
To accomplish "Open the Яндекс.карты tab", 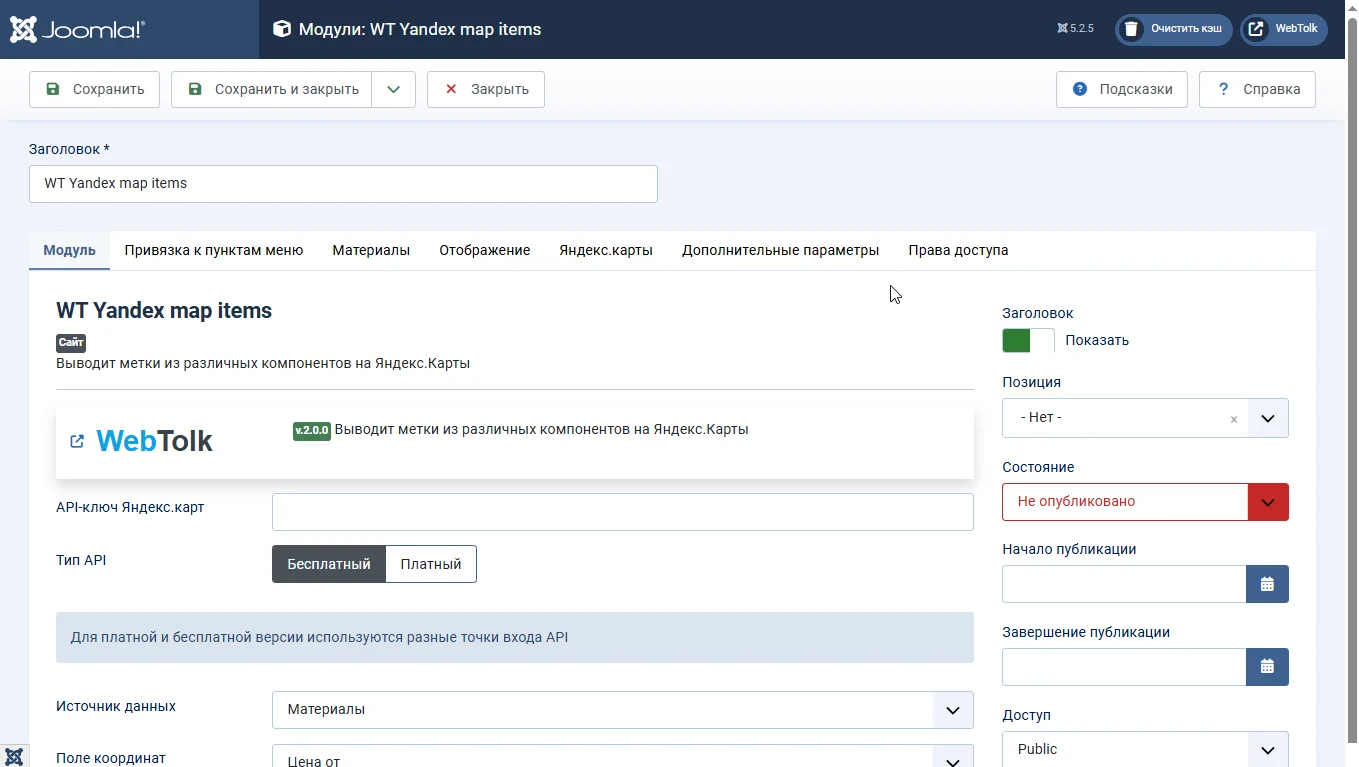I will tap(606, 250).
